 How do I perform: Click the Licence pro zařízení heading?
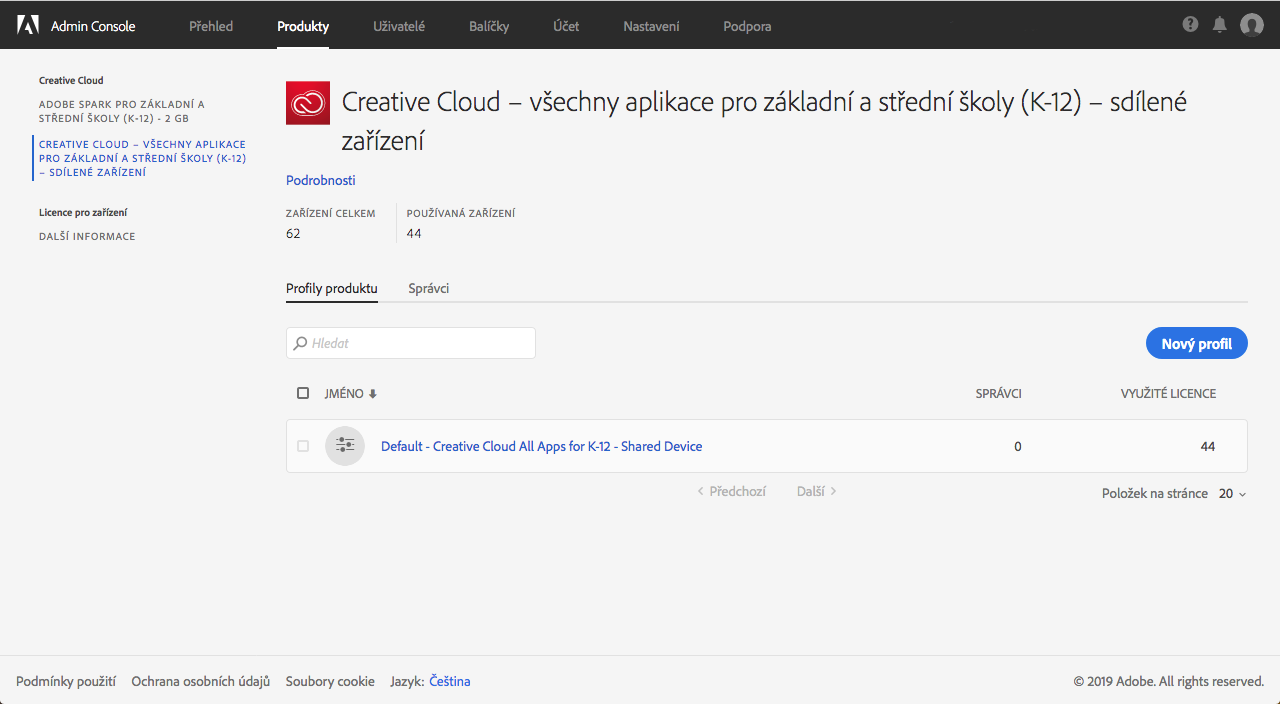(x=83, y=212)
